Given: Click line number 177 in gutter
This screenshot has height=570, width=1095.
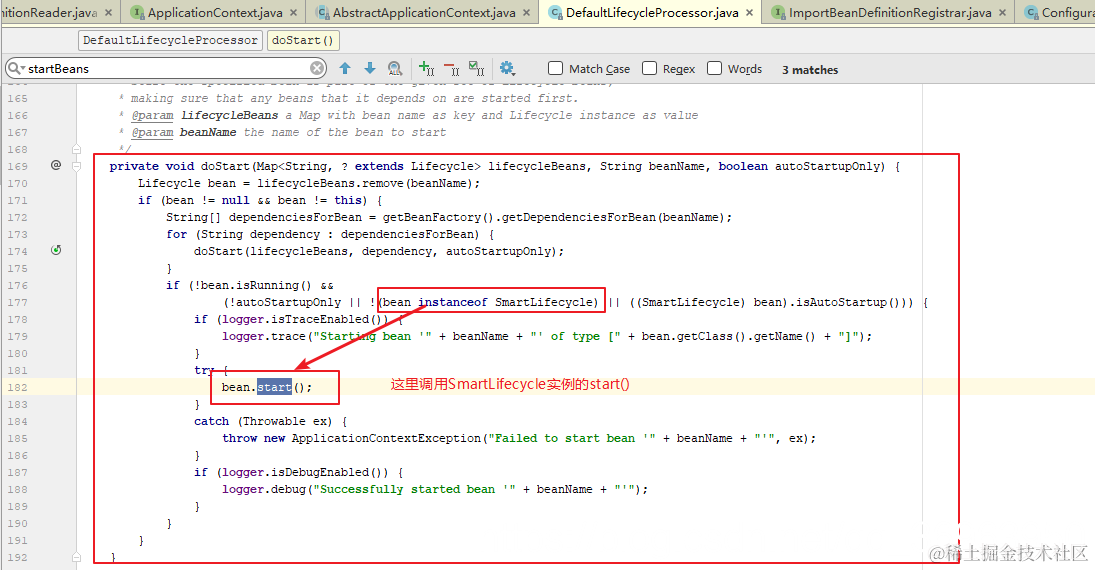Looking at the screenshot, I should click(17, 302).
